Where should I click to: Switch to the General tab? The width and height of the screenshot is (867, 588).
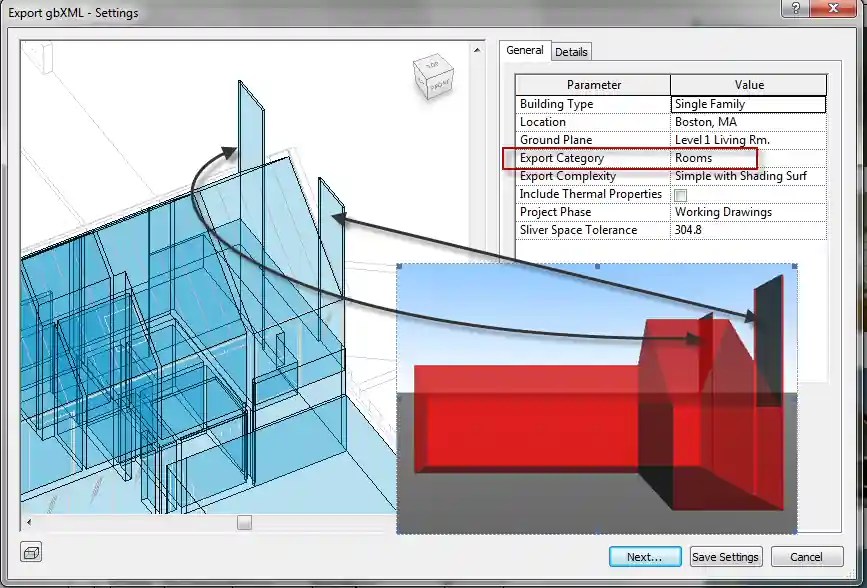(x=524, y=50)
